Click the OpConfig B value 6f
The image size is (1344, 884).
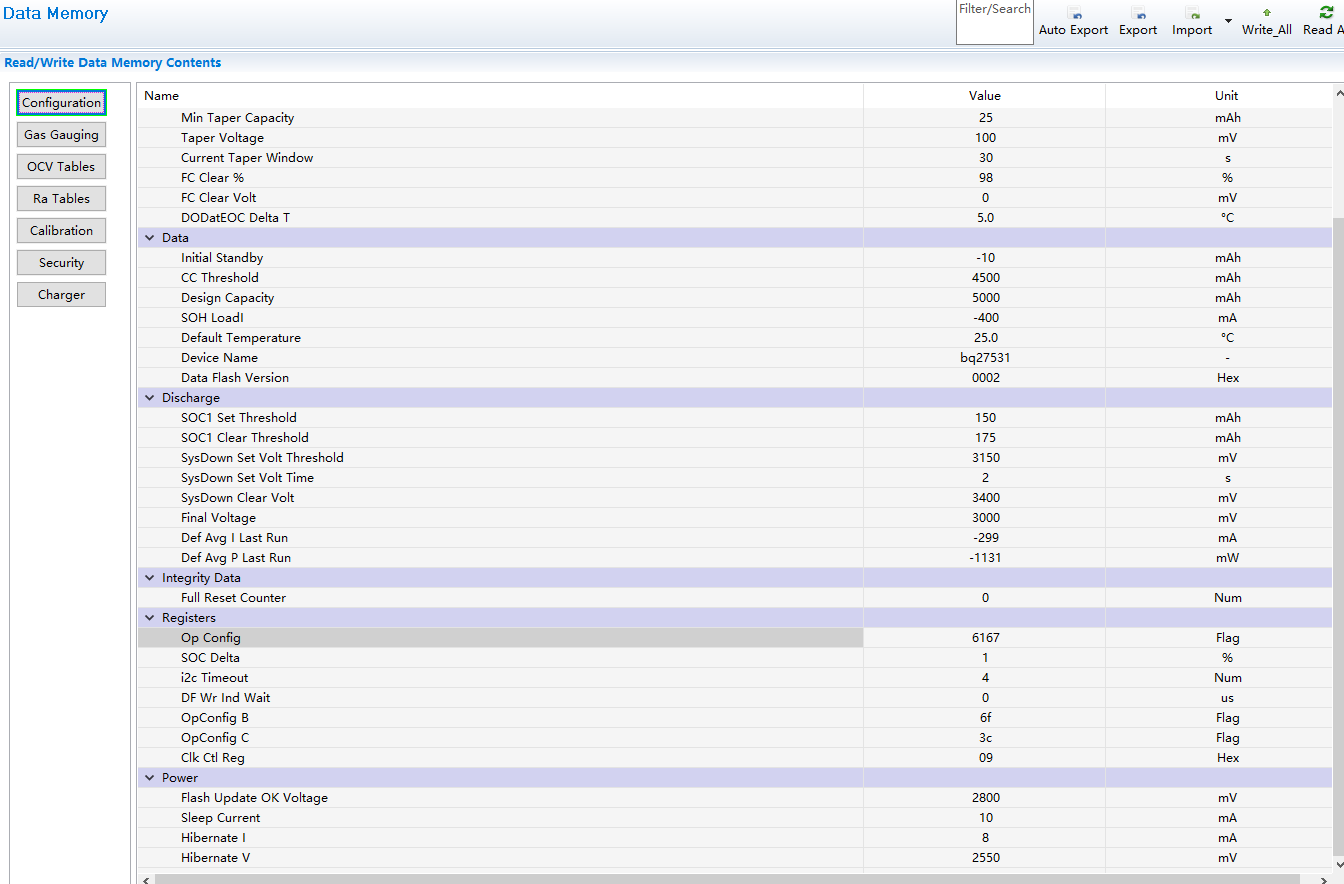pyautogui.click(x=985, y=718)
